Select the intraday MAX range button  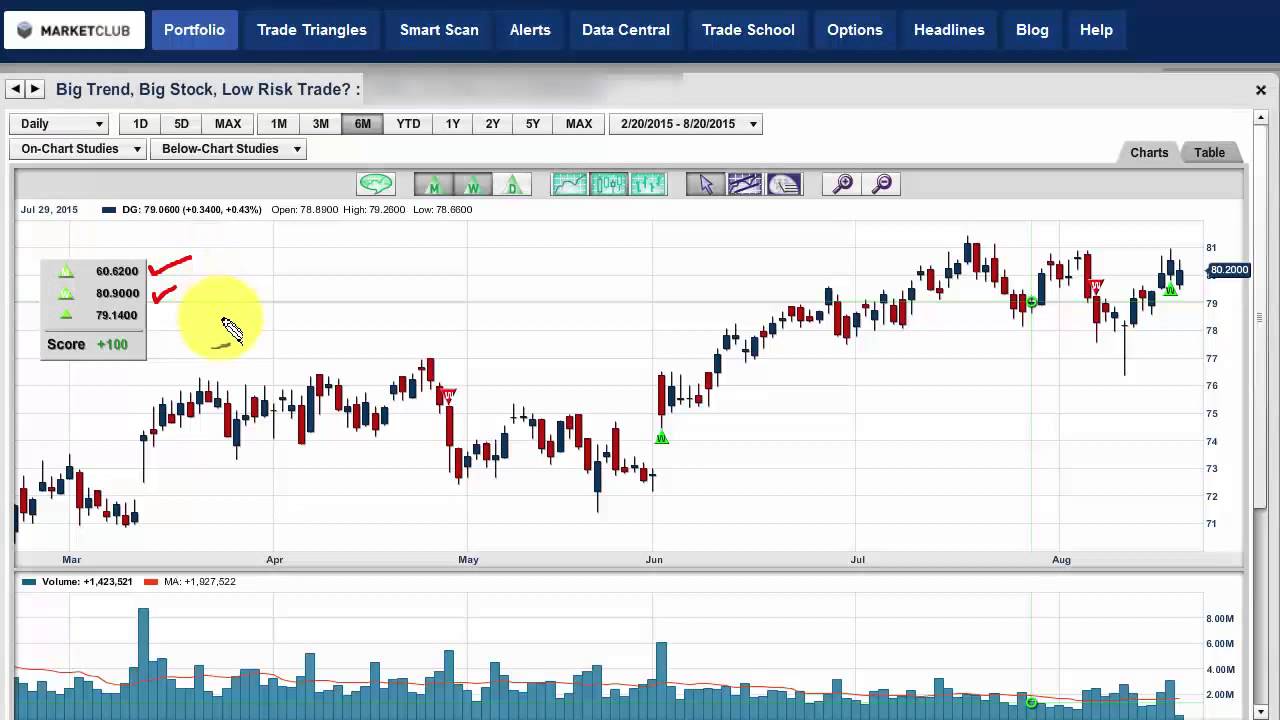pos(228,124)
